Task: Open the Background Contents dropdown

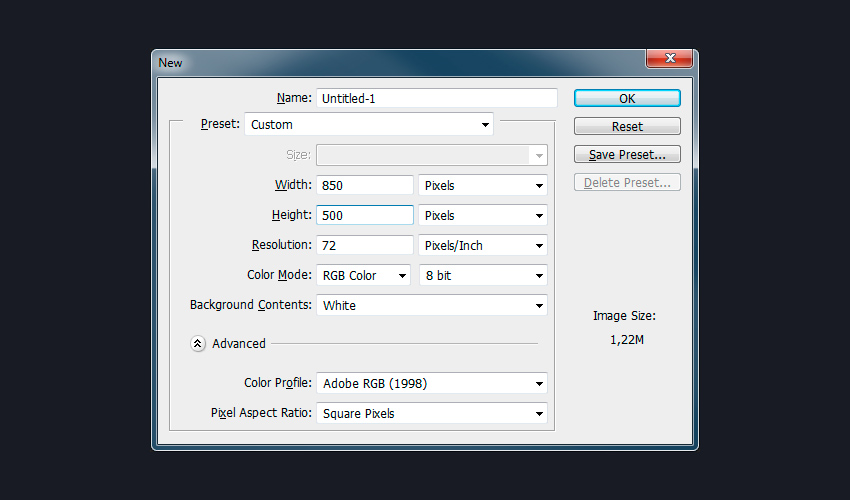Action: pyautogui.click(x=431, y=305)
